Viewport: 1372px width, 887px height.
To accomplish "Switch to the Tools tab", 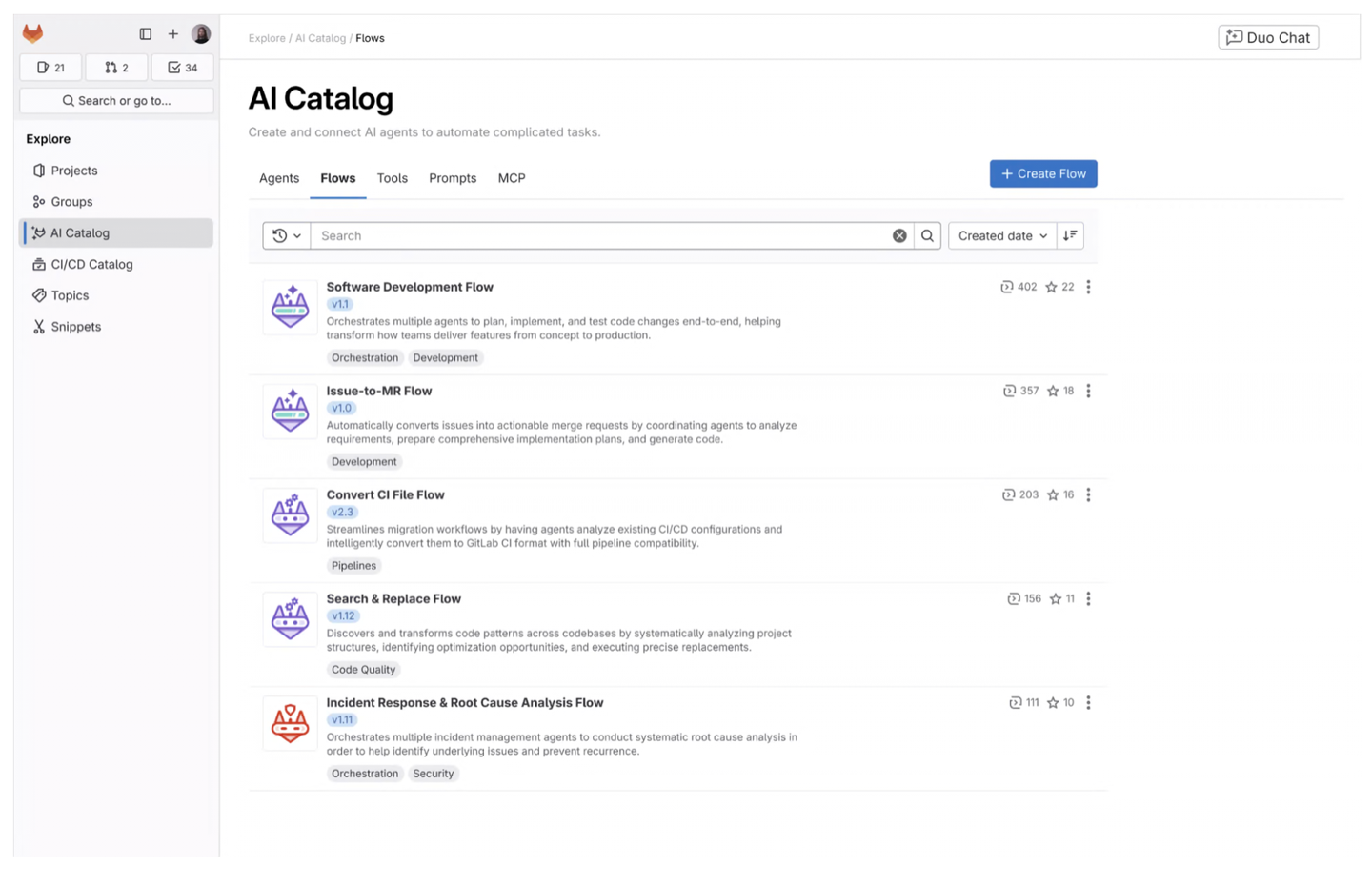I will 393,178.
